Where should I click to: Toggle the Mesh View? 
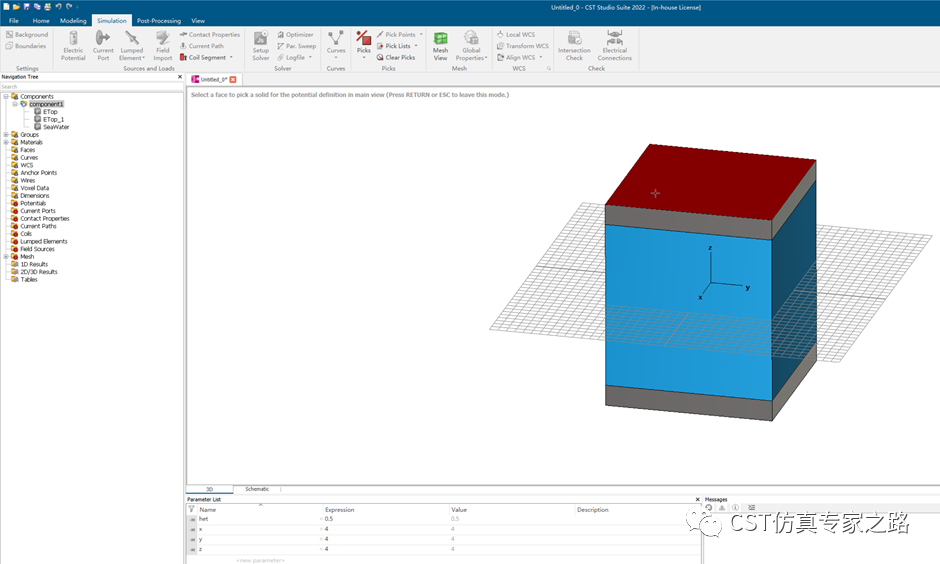[440, 46]
